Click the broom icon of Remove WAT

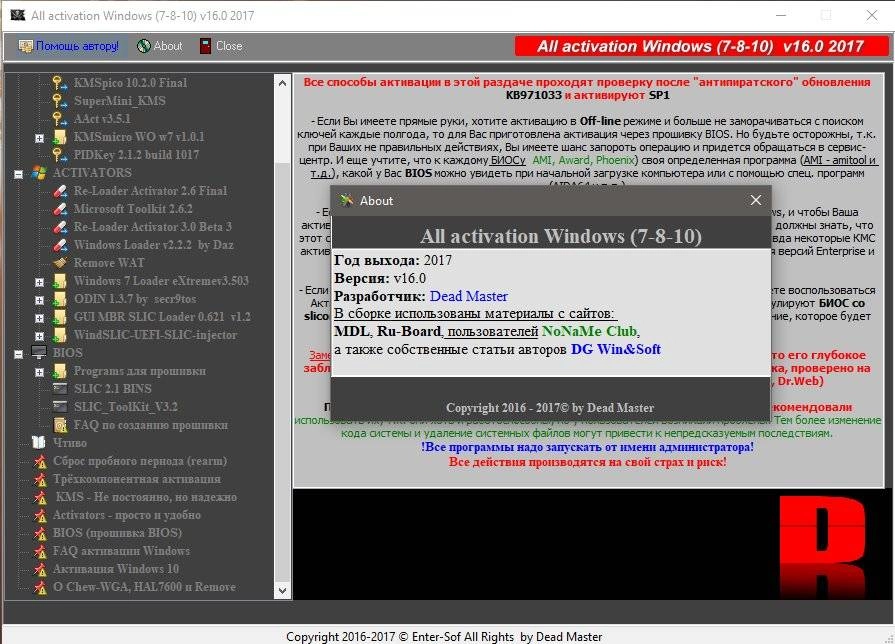point(59,263)
